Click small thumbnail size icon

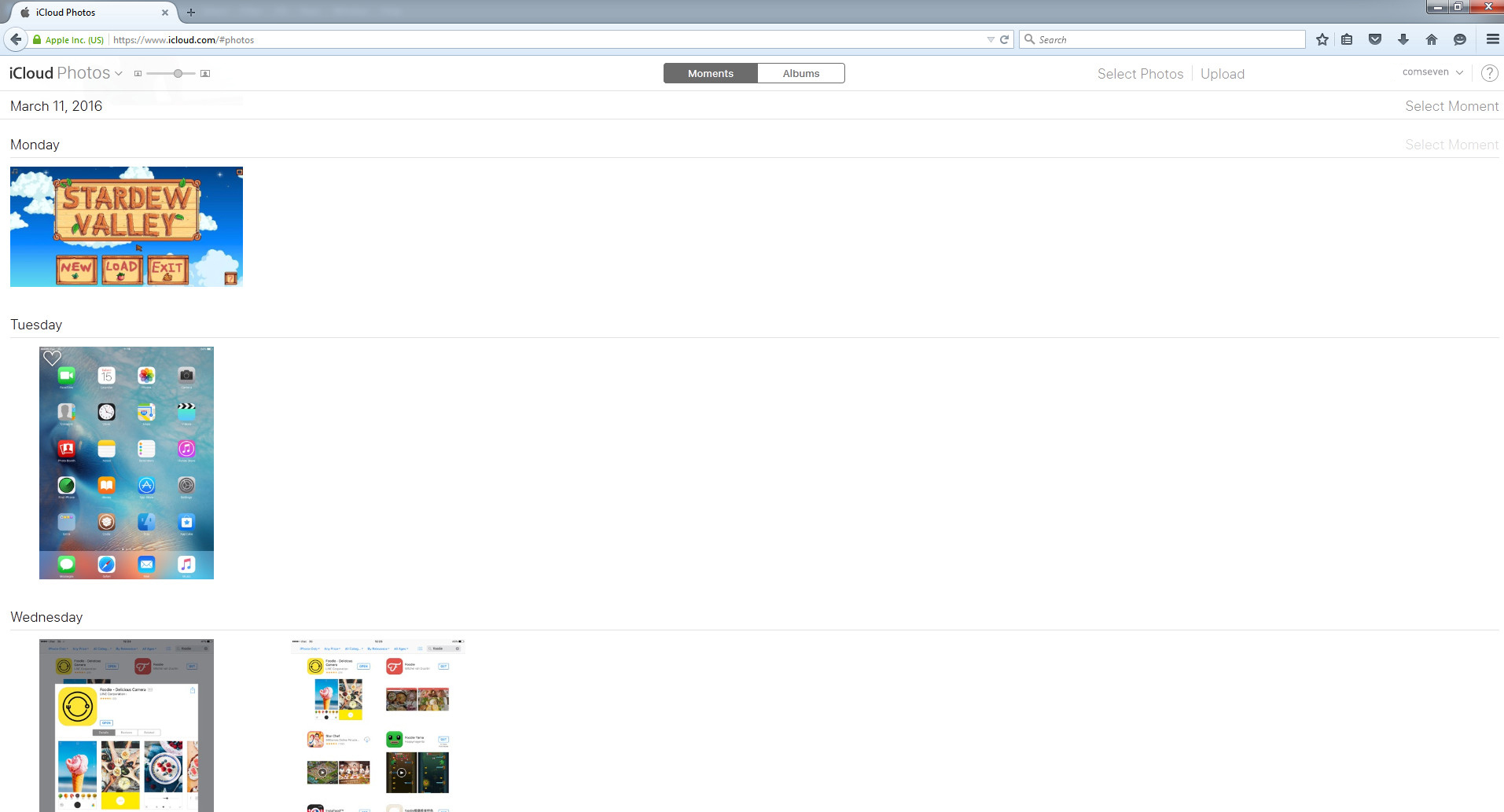[x=138, y=74]
